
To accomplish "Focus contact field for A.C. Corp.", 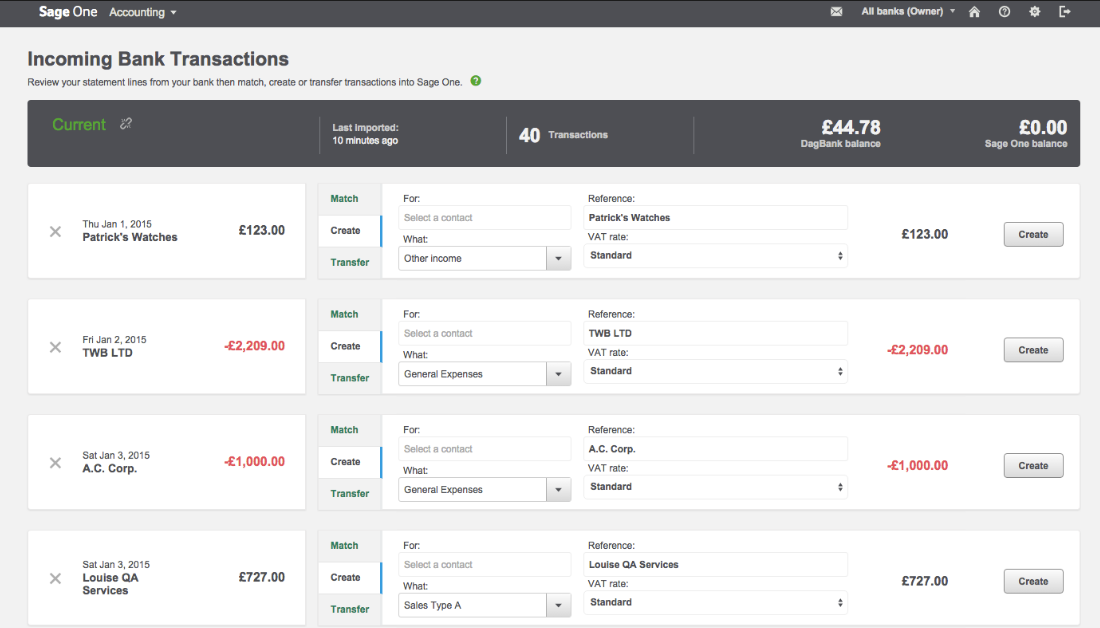I will (485, 449).
